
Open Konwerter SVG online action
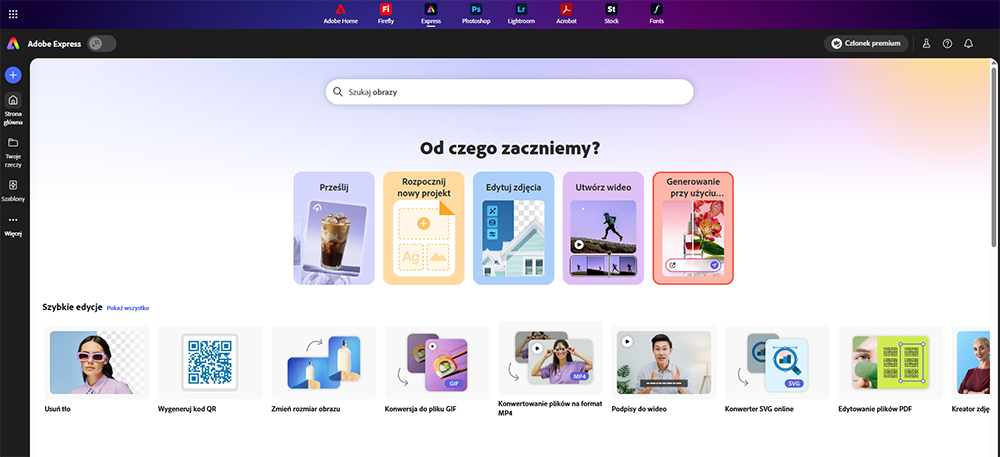click(777, 362)
